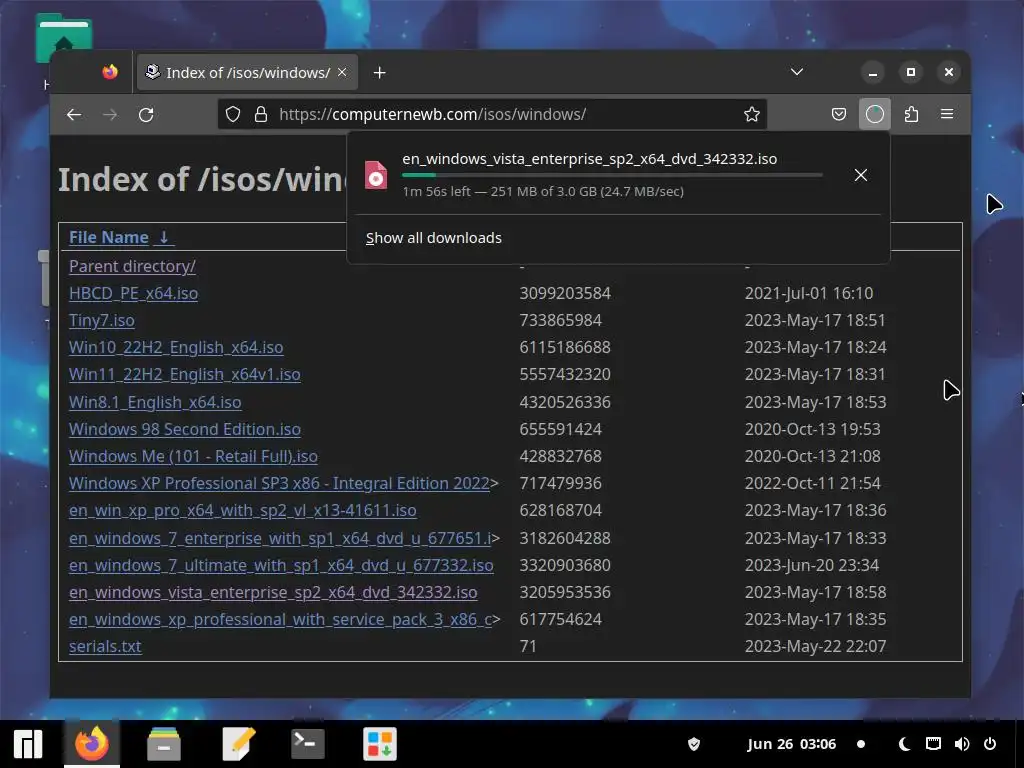Open the software manager taskbar icon
The width and height of the screenshot is (1024, 768).
point(379,744)
